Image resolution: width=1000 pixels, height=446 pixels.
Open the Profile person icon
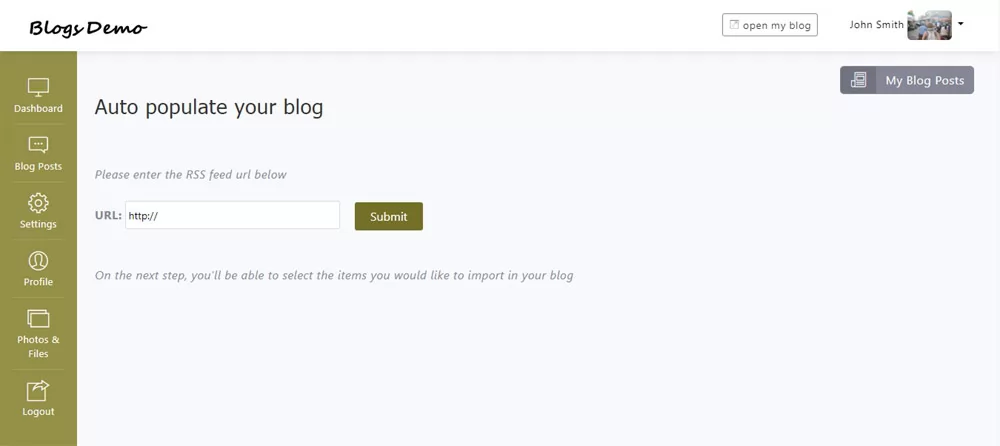click(x=38, y=261)
